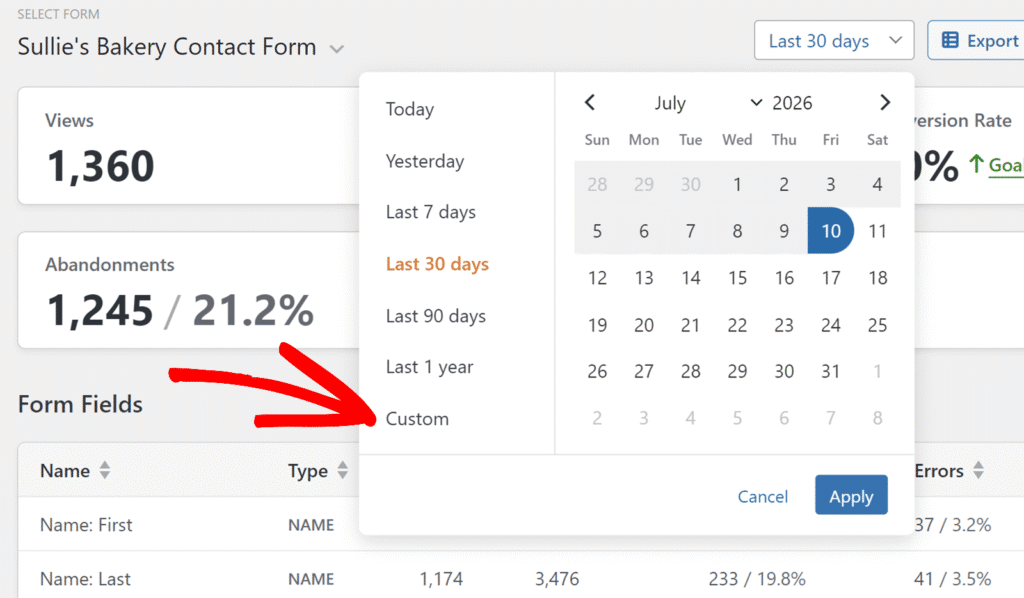This screenshot has height=598, width=1024.
Task: Select July 4 on the calendar
Action: (877, 184)
